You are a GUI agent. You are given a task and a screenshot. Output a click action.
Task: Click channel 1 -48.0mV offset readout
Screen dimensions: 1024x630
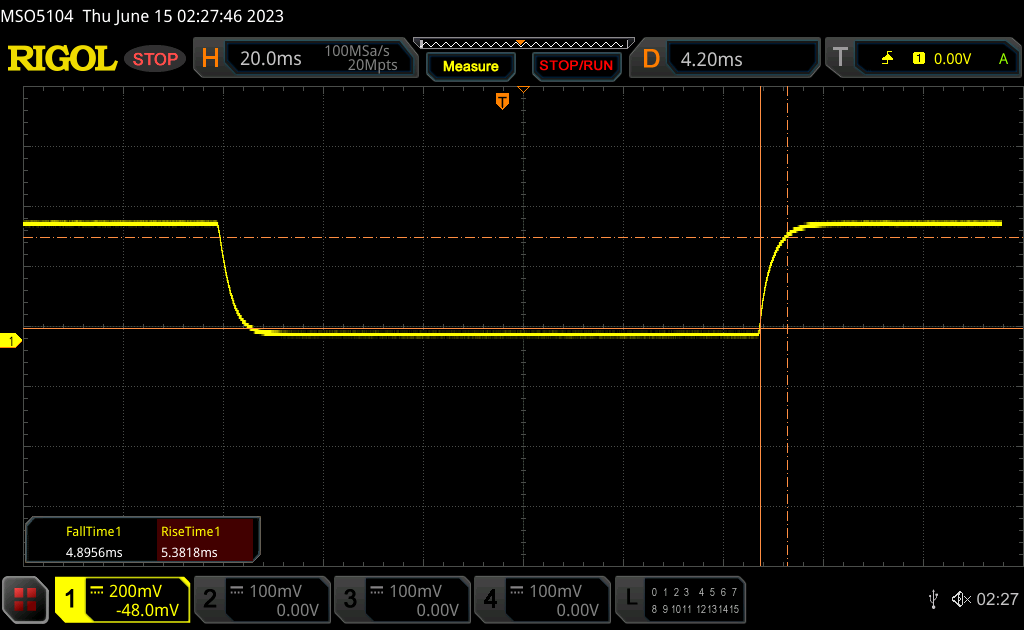coord(147,610)
